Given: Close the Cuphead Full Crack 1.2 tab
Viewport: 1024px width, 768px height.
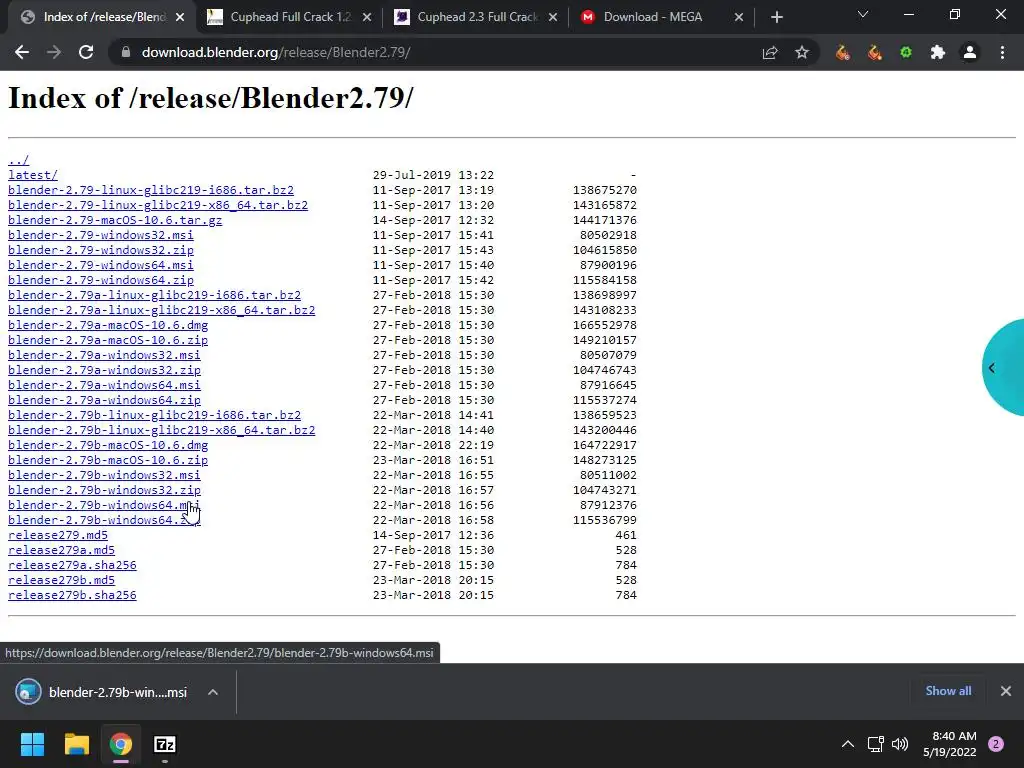Looking at the screenshot, I should click(x=367, y=17).
